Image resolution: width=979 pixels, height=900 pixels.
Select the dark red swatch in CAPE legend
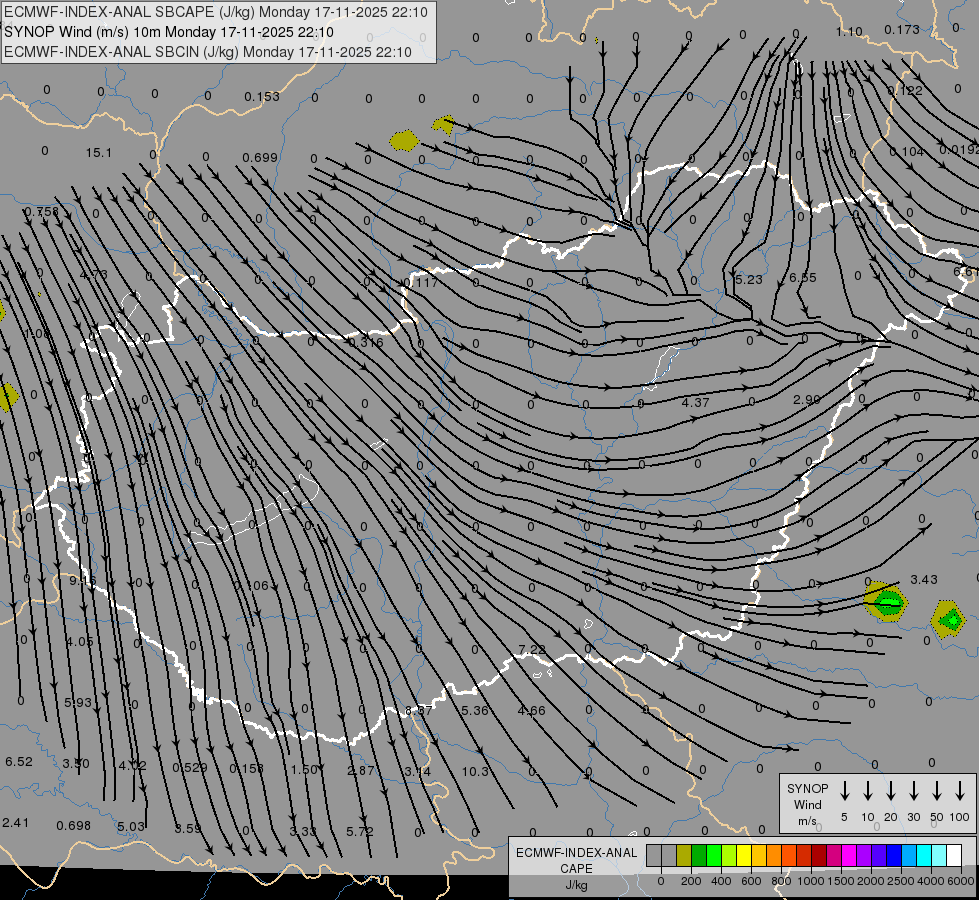point(819,856)
